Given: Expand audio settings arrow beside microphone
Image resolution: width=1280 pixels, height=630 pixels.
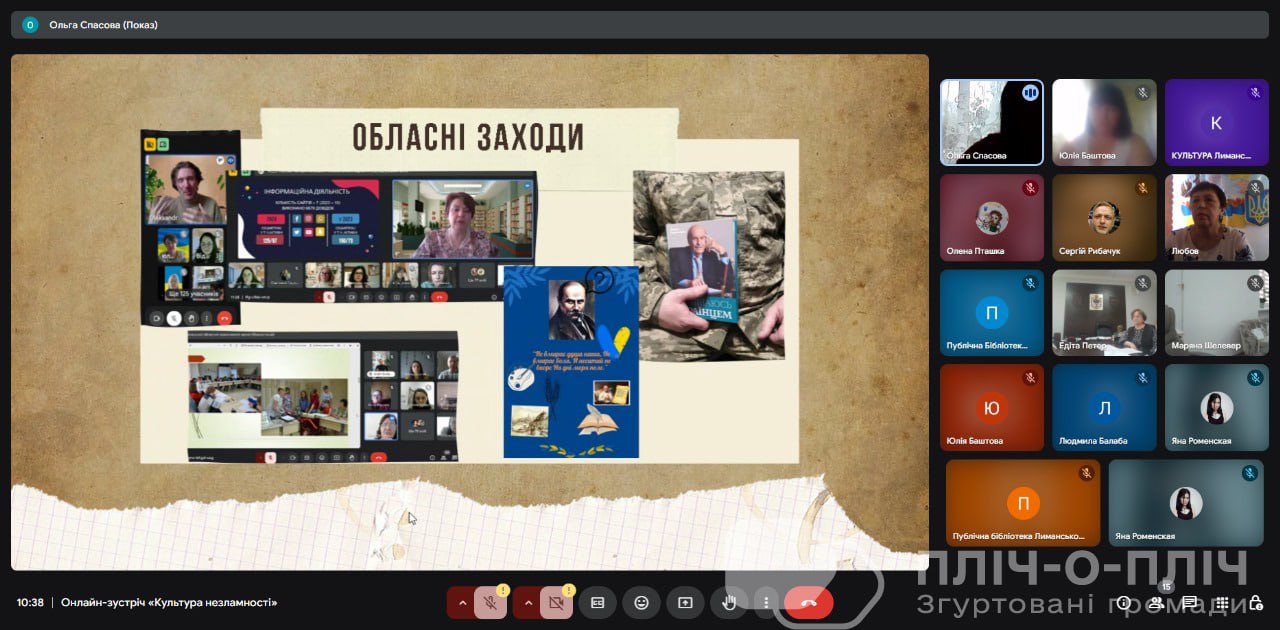Looking at the screenshot, I should coord(461,603).
